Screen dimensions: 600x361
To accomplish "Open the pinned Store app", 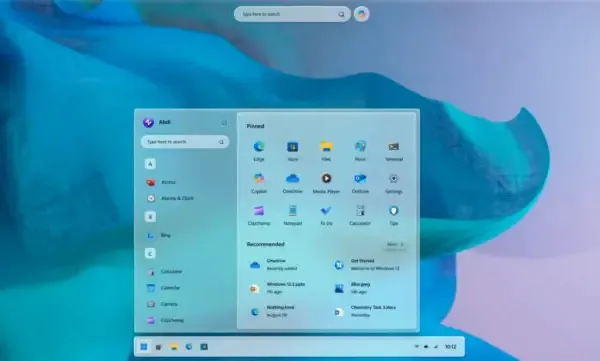I will point(293,151).
